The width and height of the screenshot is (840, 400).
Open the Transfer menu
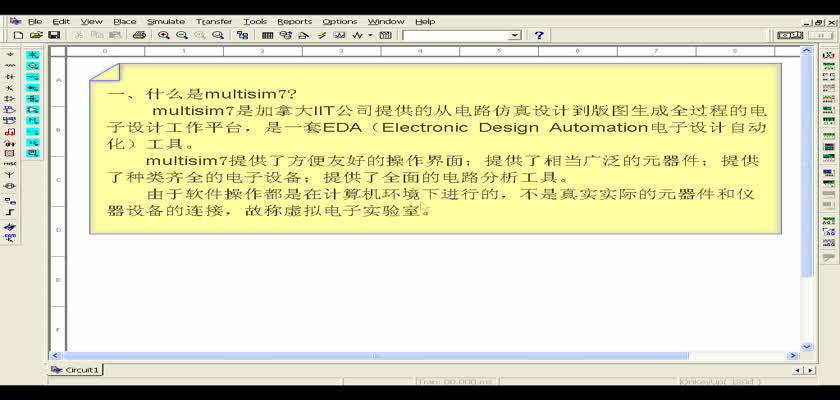[214, 21]
